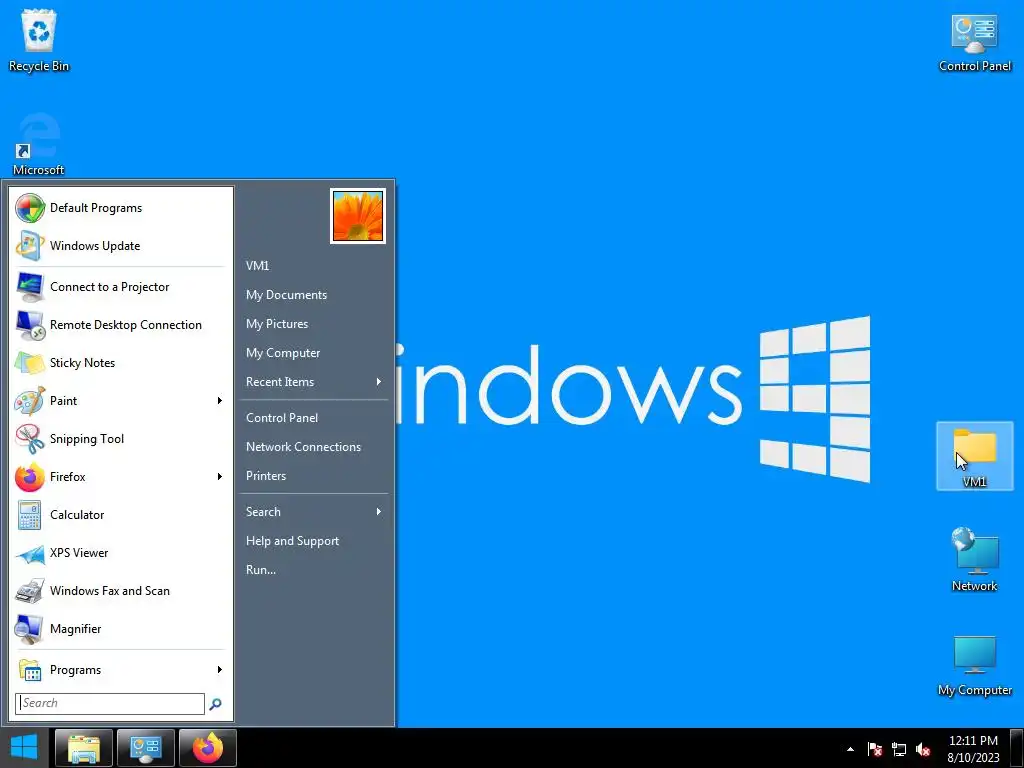Open the Snipping Tool
The width and height of the screenshot is (1024, 768).
[x=121, y=439]
